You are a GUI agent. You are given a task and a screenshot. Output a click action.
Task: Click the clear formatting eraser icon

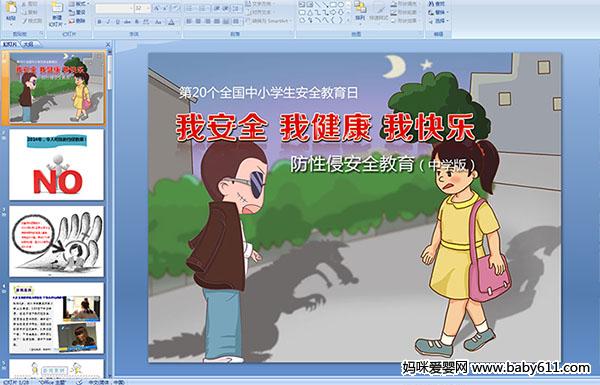click(x=175, y=8)
